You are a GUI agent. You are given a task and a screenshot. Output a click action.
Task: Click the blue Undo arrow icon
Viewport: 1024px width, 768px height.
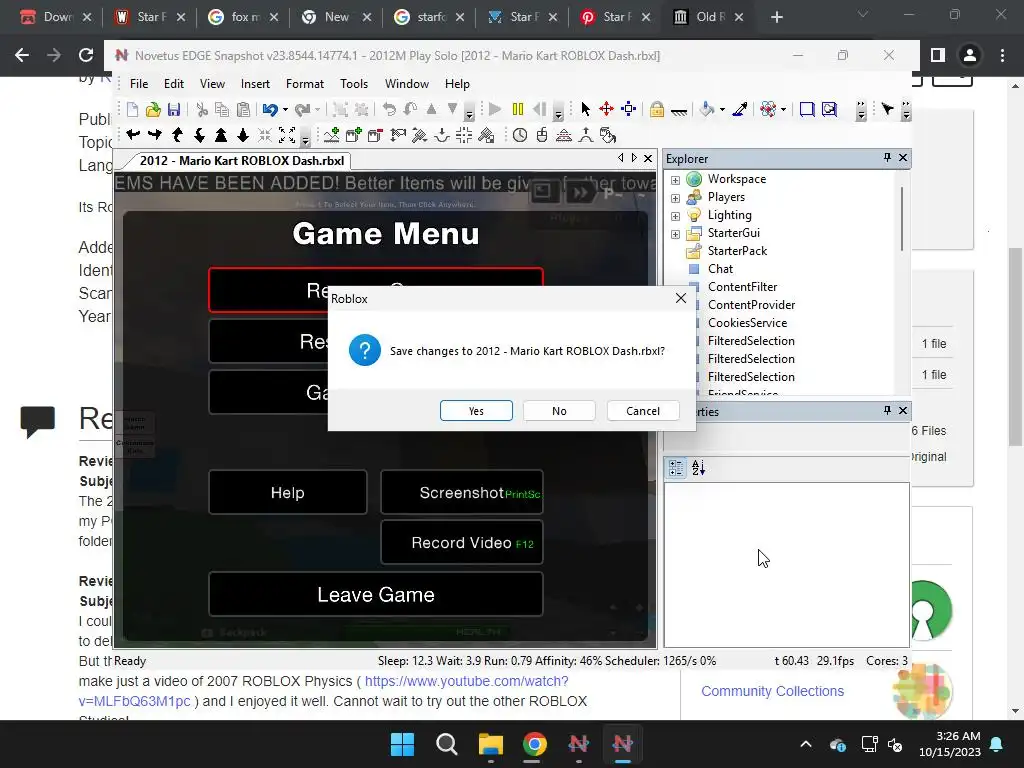[x=270, y=110]
